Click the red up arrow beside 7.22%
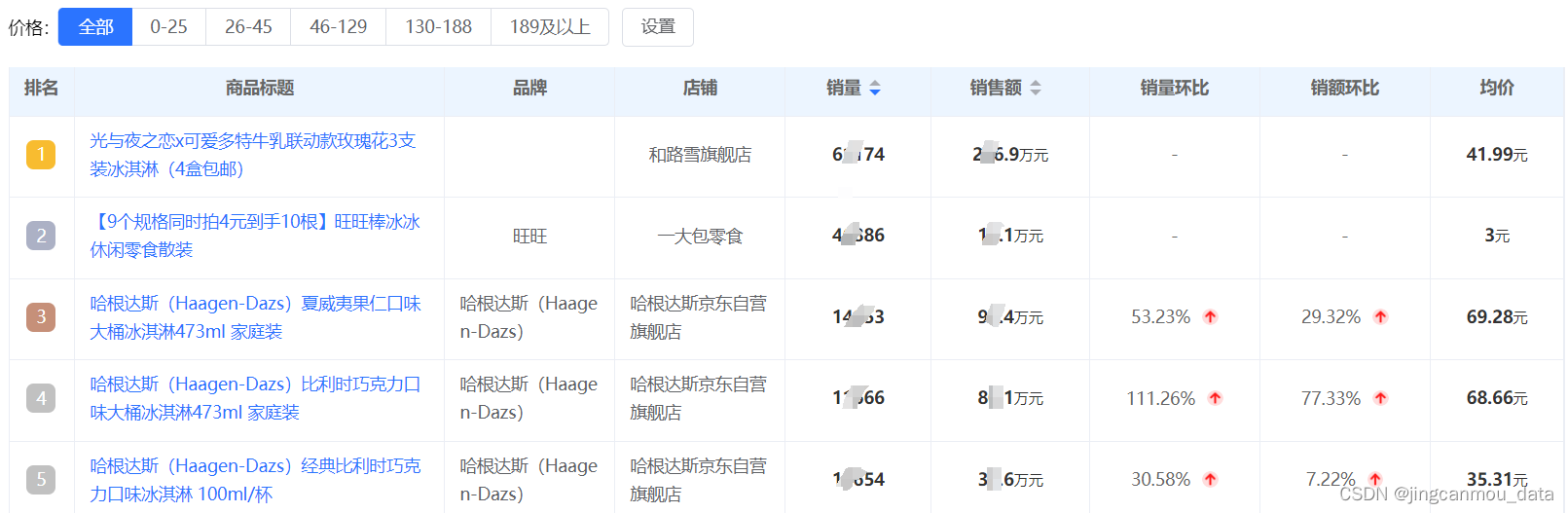The image size is (1568, 513). 1374,480
